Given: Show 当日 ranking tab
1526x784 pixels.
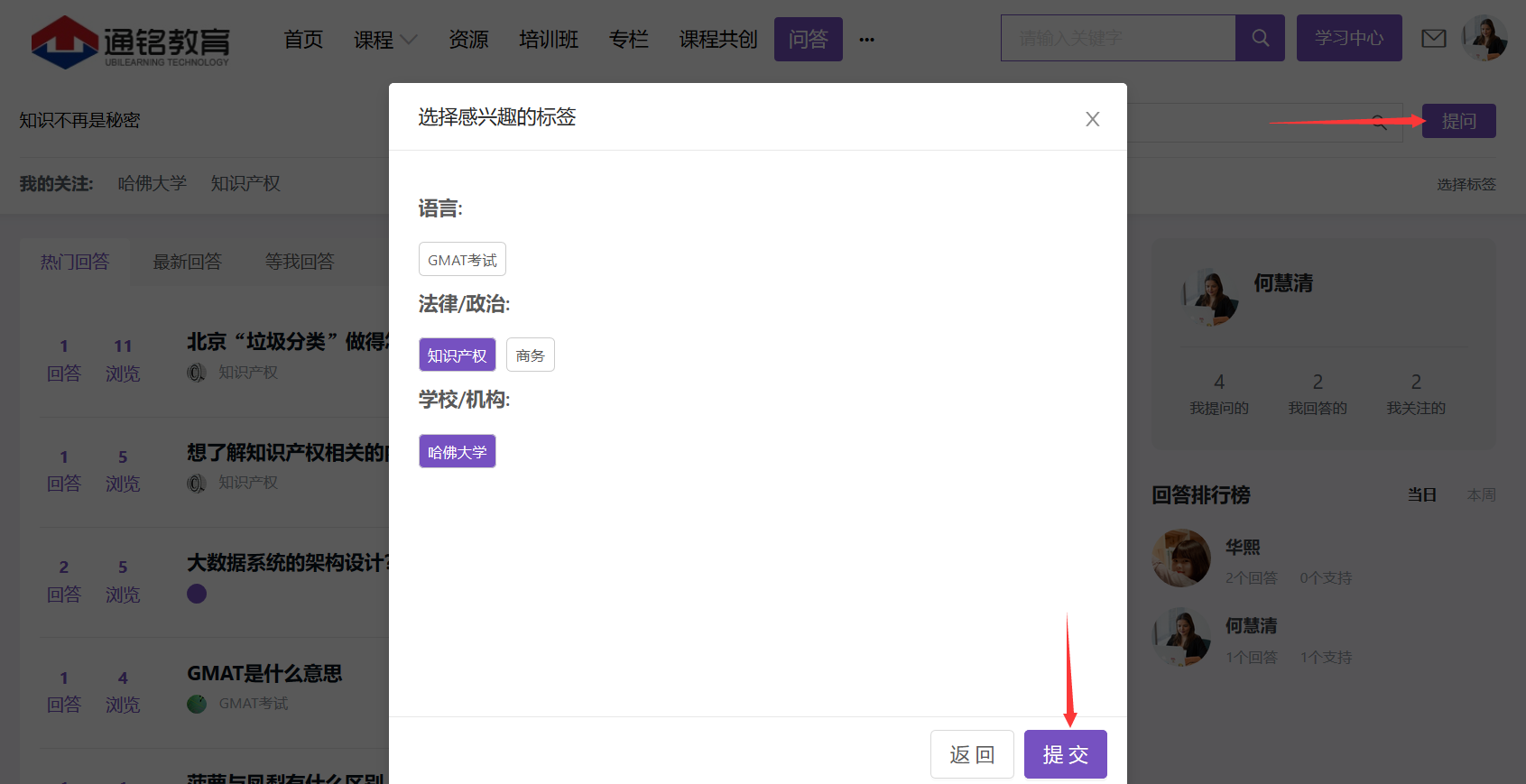Looking at the screenshot, I should (x=1422, y=495).
